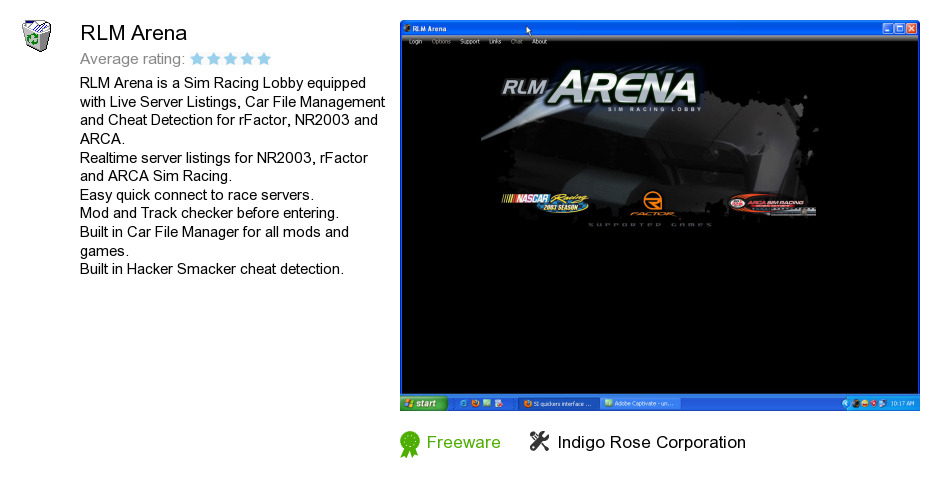Open the Indigo Rose Corporation developer link
Screen dimensions: 940x488
pos(652,442)
